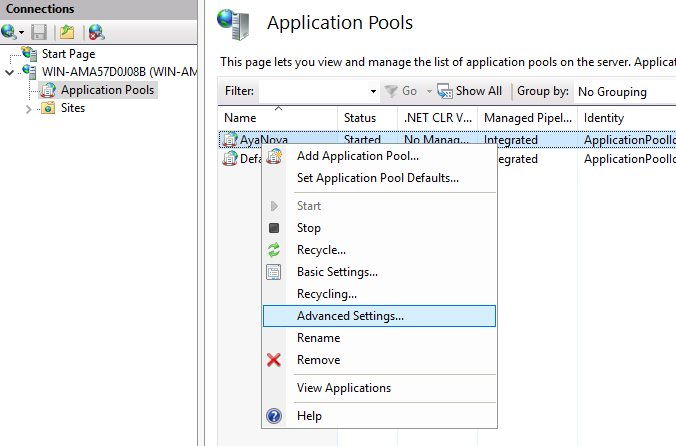Choose Rename from the context menu
The width and height of the screenshot is (676, 446).
379,338
